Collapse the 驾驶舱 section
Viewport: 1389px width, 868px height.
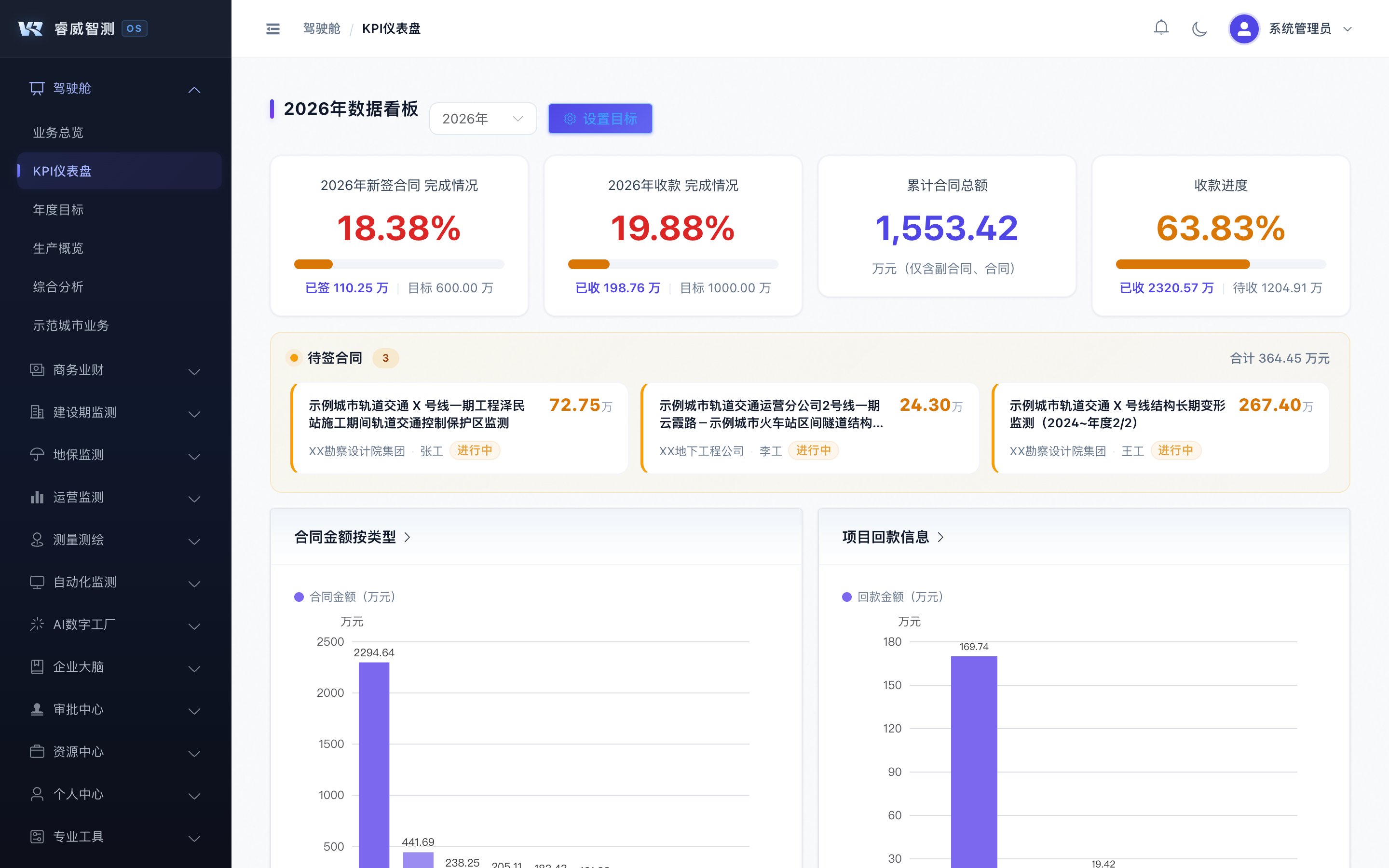pyautogui.click(x=194, y=90)
